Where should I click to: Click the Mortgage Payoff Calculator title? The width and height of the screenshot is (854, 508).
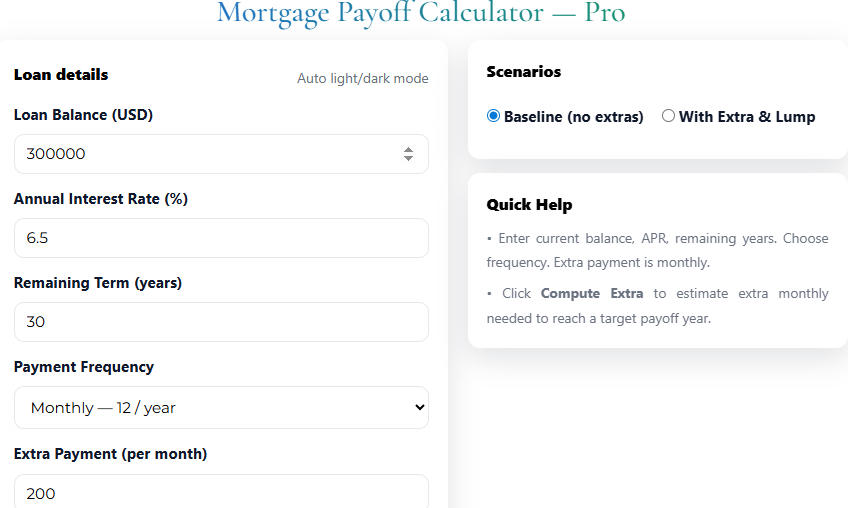[x=420, y=13]
